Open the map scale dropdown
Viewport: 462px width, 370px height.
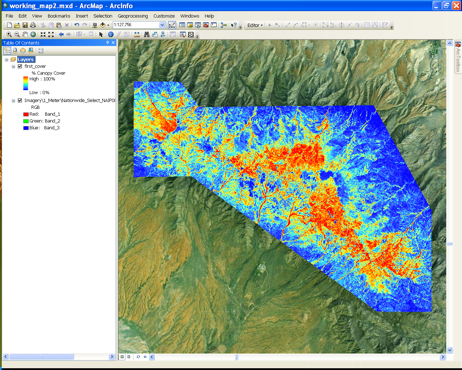coord(162,25)
